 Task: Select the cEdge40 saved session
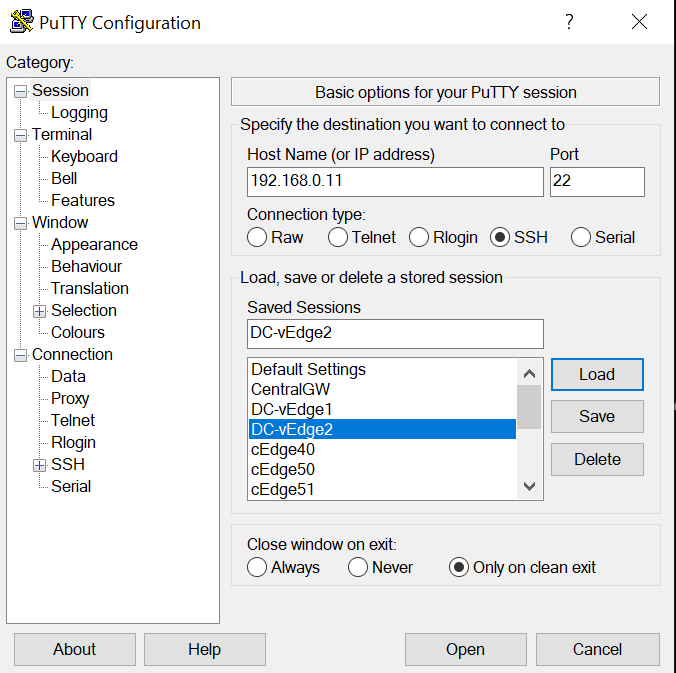click(283, 449)
